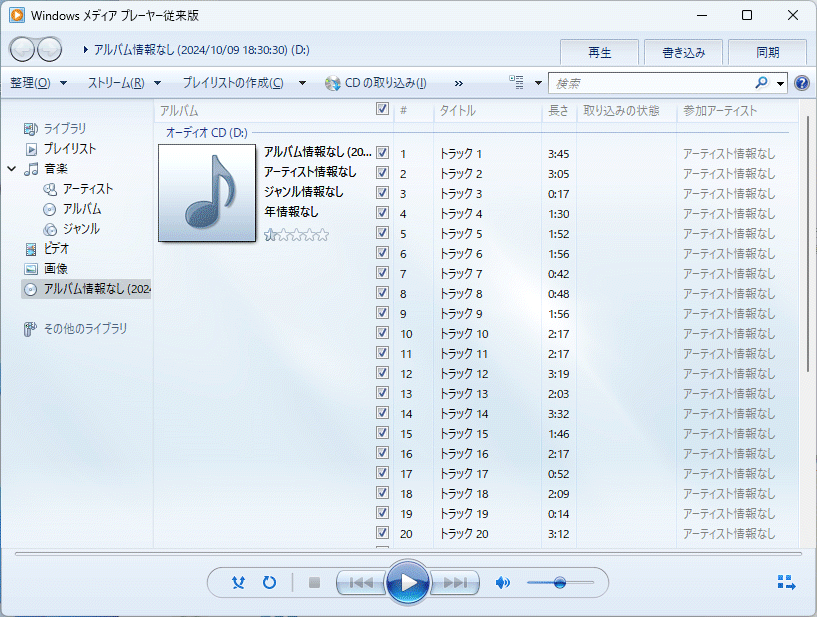The image size is (817, 617).
Task: Toggle repeat mode
Action: [x=269, y=582]
